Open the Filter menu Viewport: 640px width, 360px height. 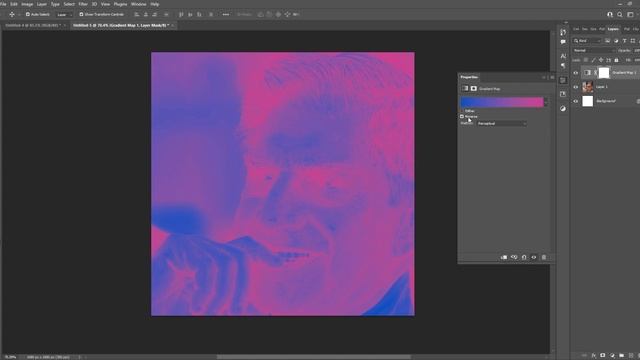tap(83, 4)
